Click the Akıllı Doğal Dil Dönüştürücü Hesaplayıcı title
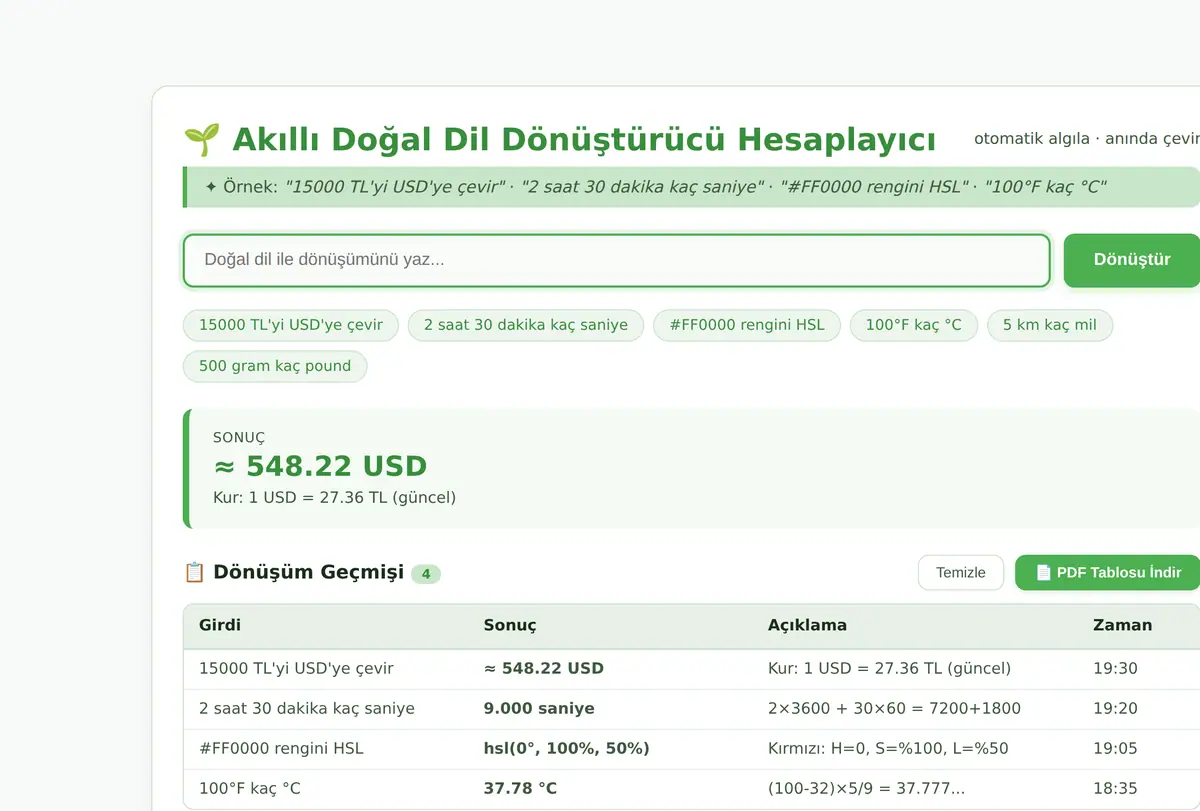Screen dimensions: 1200x811 (x=584, y=139)
